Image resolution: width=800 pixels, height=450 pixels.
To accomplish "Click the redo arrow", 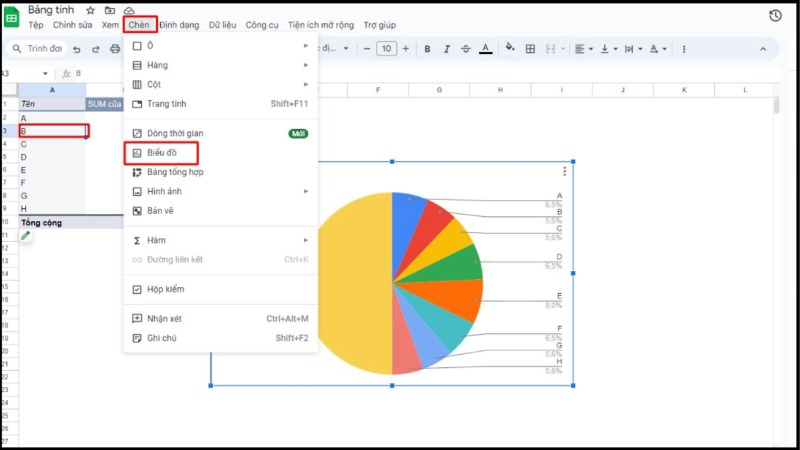I will (x=95, y=49).
